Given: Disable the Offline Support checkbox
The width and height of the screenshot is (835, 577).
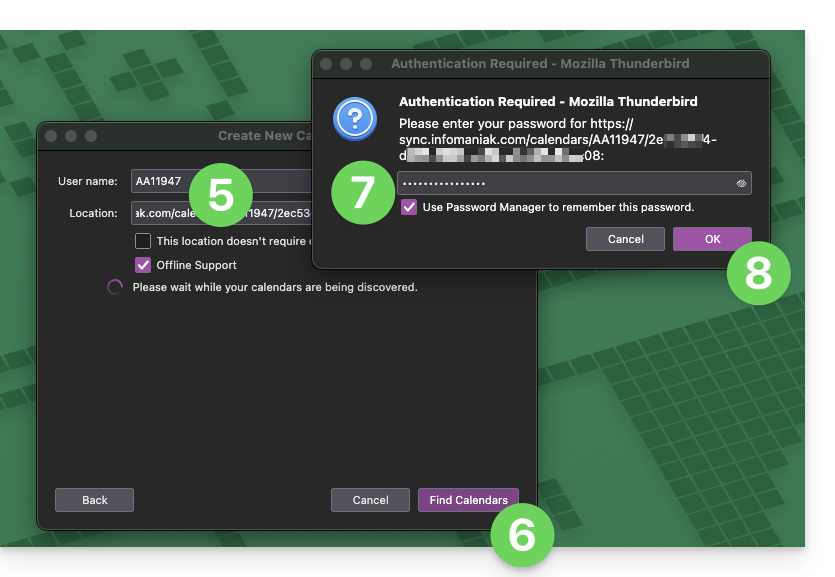Looking at the screenshot, I should (x=143, y=265).
